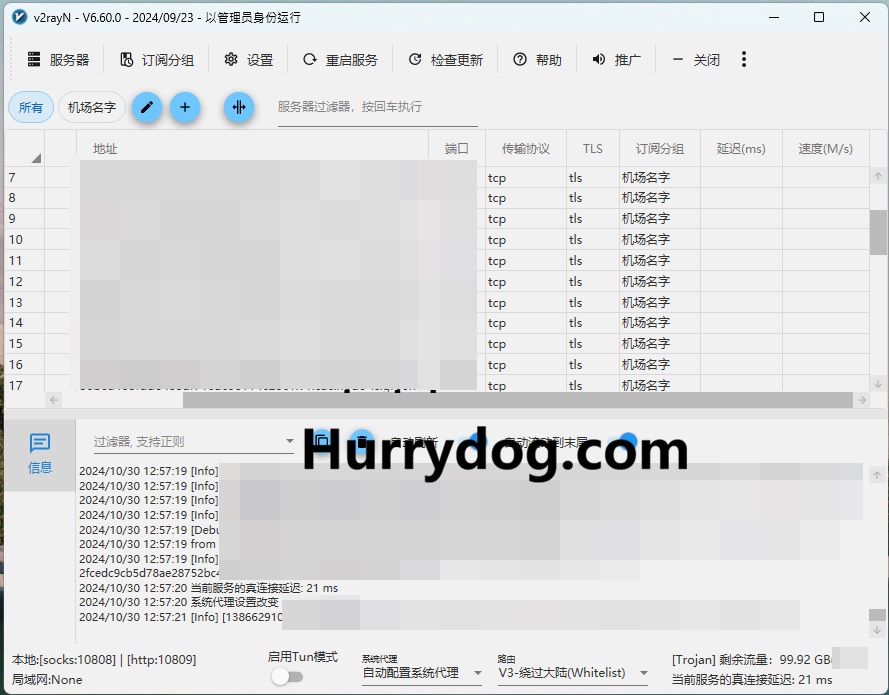
Task: Click the plus add subscription button
Action: [185, 107]
